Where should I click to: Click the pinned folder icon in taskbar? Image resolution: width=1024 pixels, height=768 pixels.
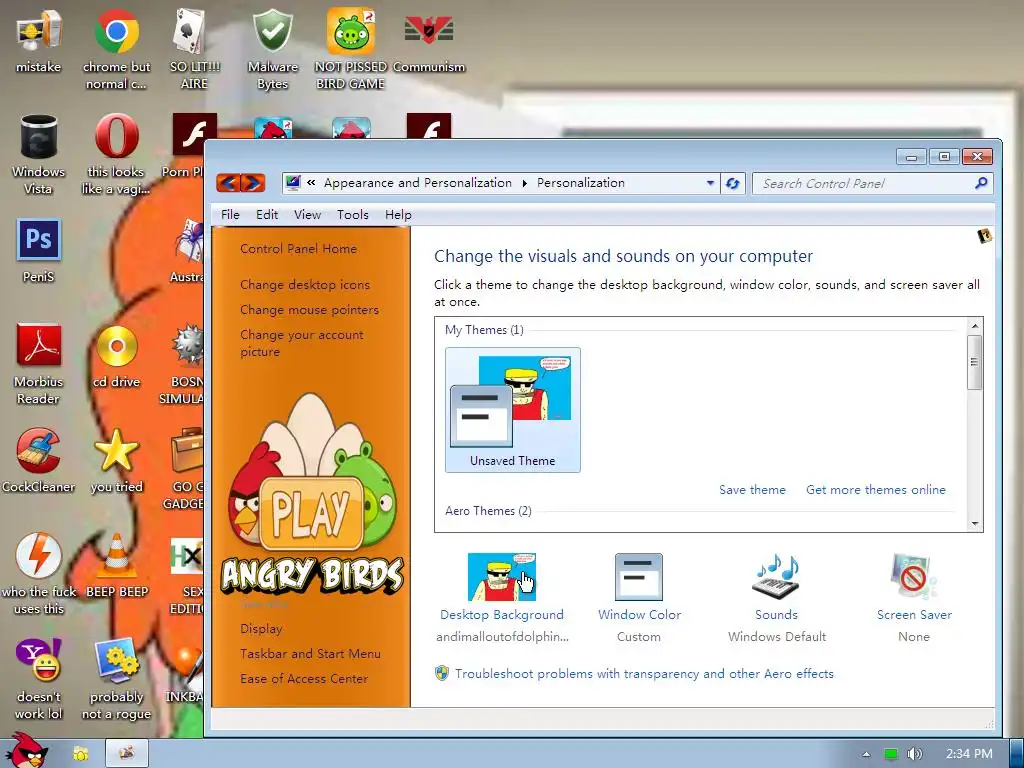(81, 754)
